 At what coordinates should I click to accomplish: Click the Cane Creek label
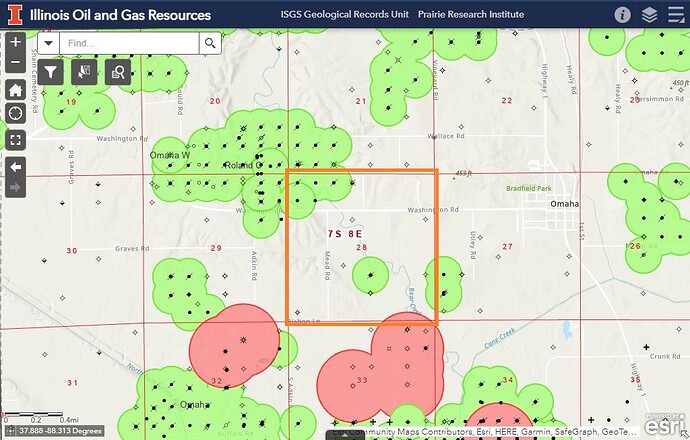tap(499, 339)
